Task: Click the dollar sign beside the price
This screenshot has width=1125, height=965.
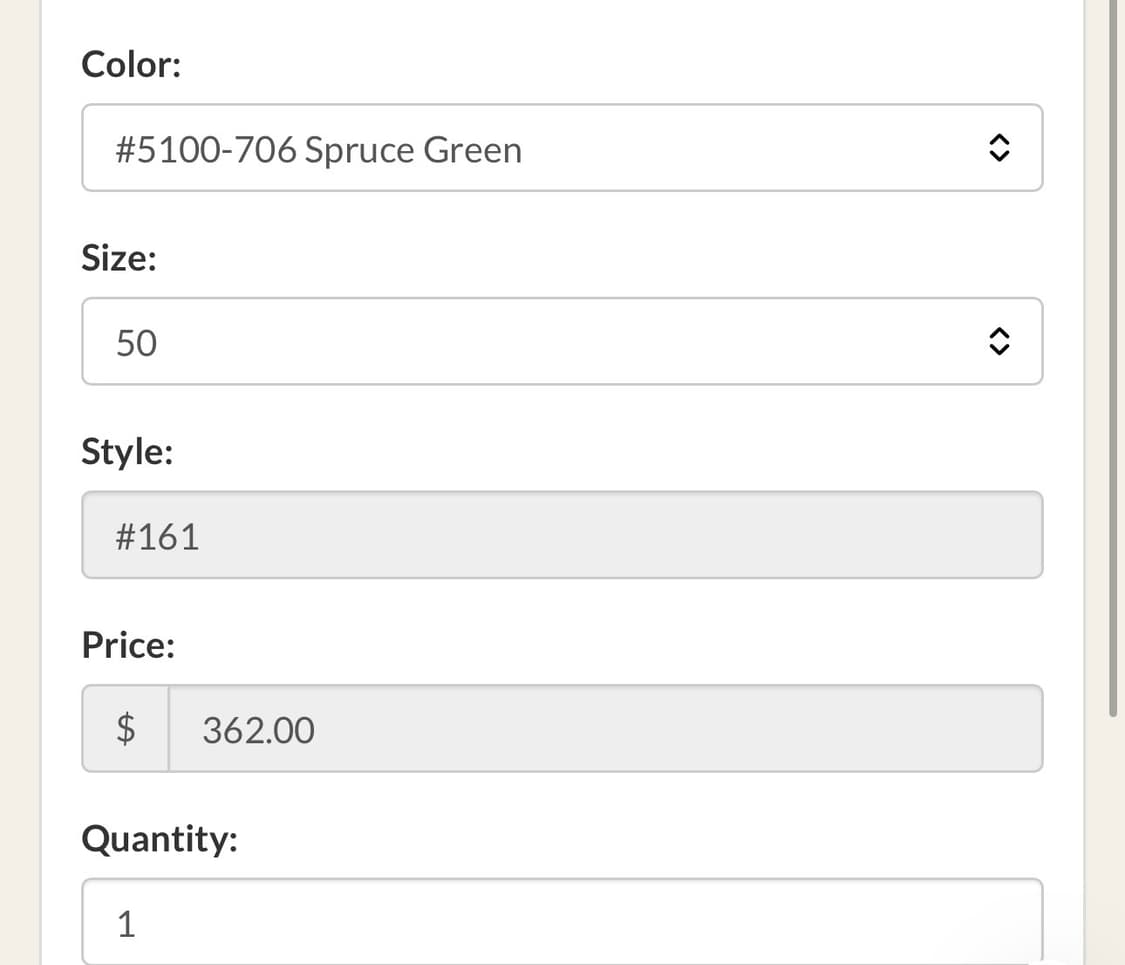Action: coord(126,729)
